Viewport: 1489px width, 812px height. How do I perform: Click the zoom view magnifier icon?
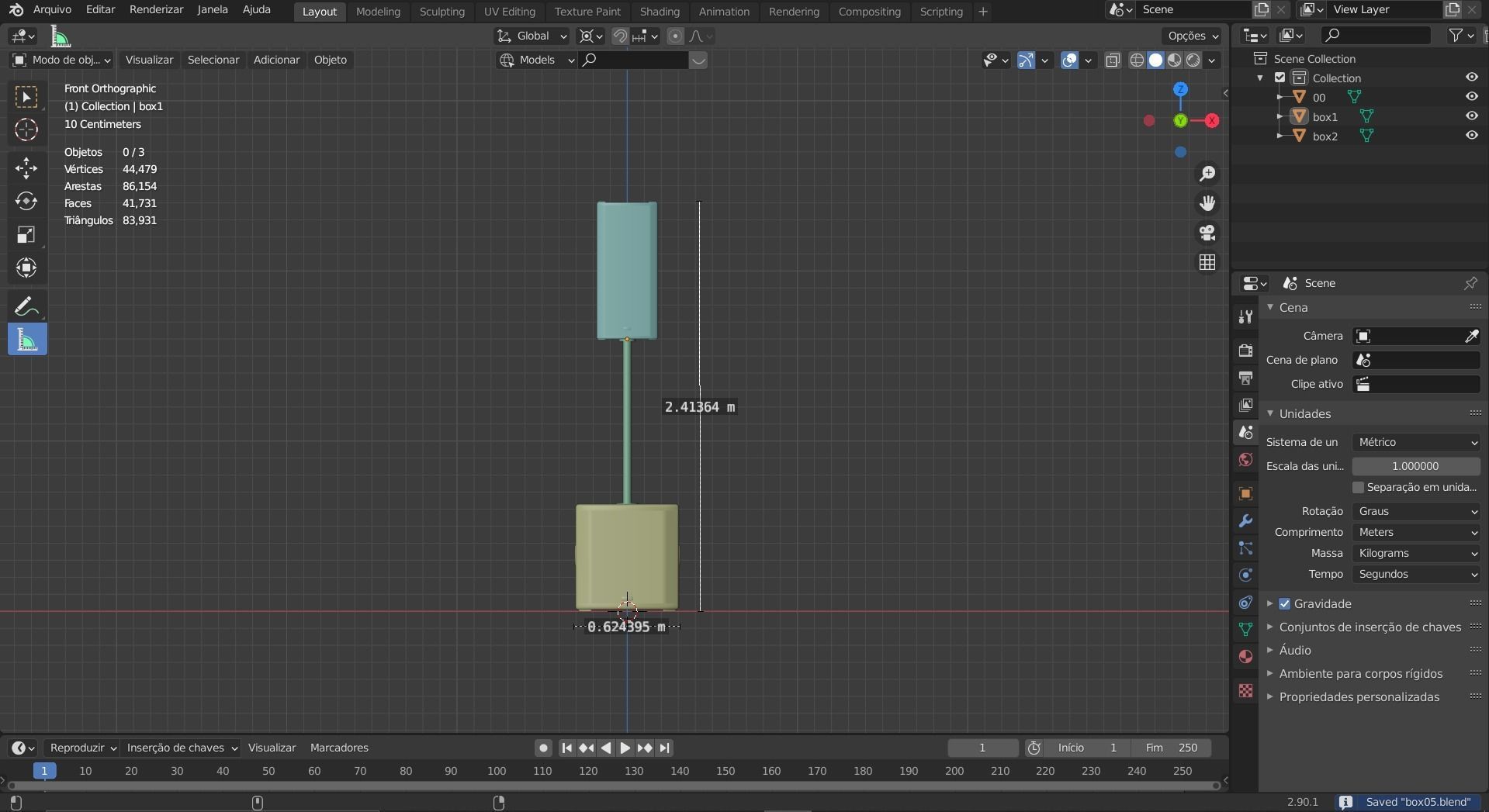(x=1207, y=174)
